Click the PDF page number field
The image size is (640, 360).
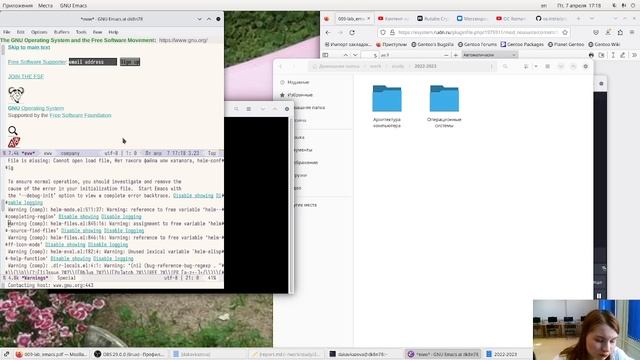tap(370, 55)
